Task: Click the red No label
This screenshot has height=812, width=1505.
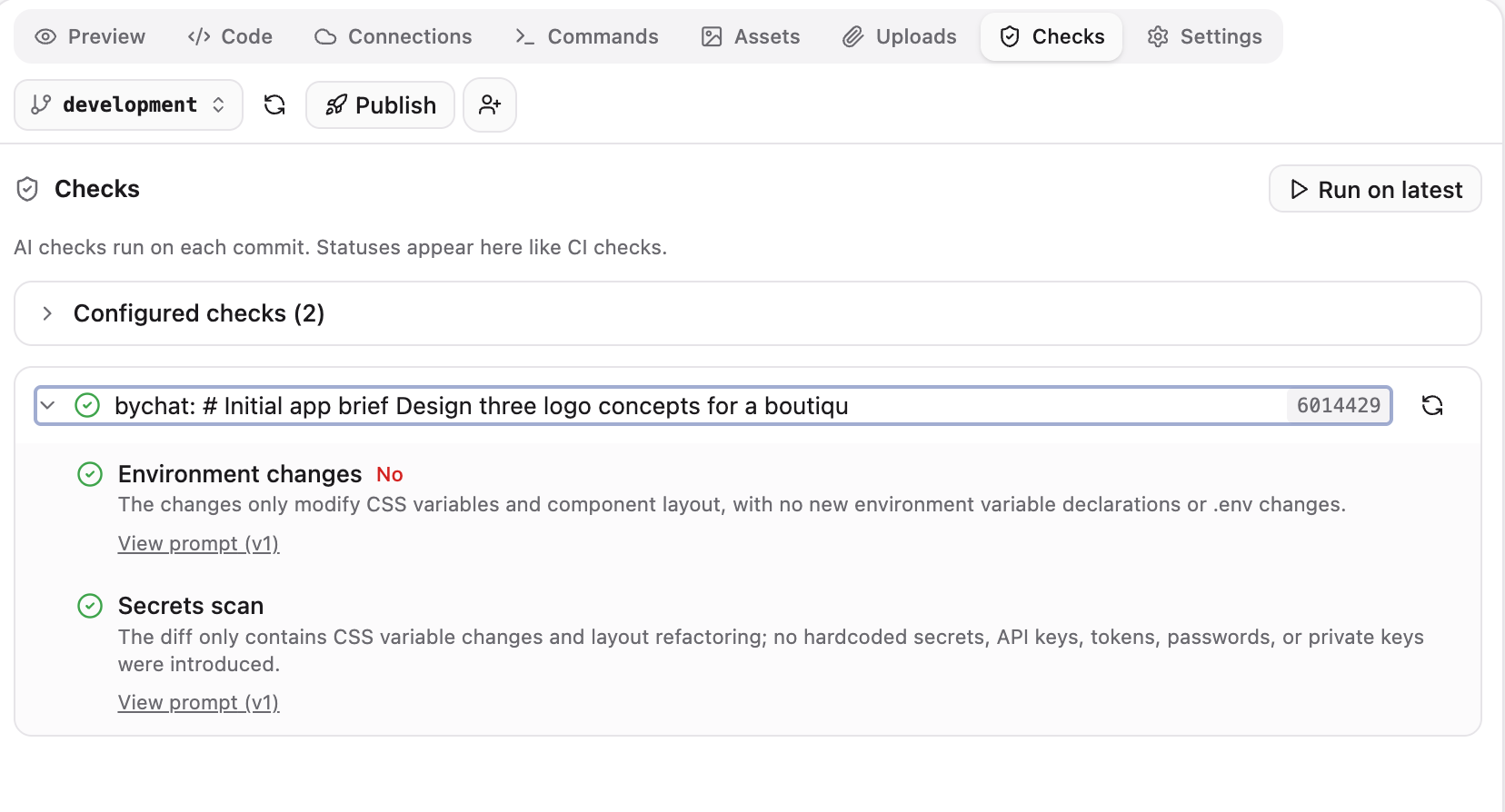Action: click(x=390, y=474)
